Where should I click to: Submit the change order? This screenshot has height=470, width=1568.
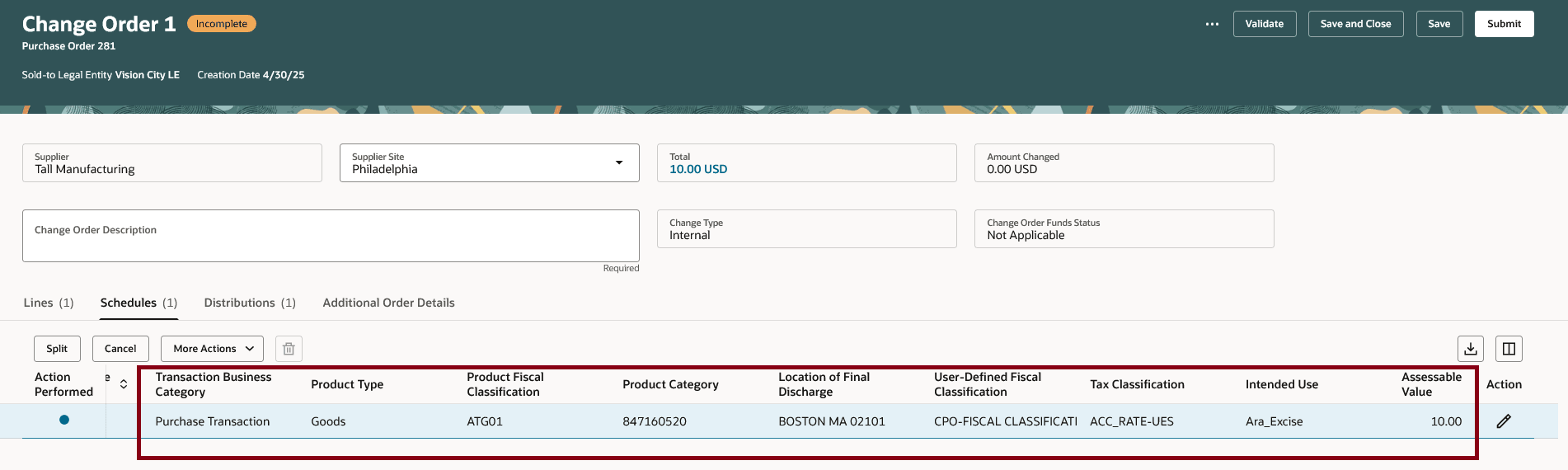click(1504, 24)
